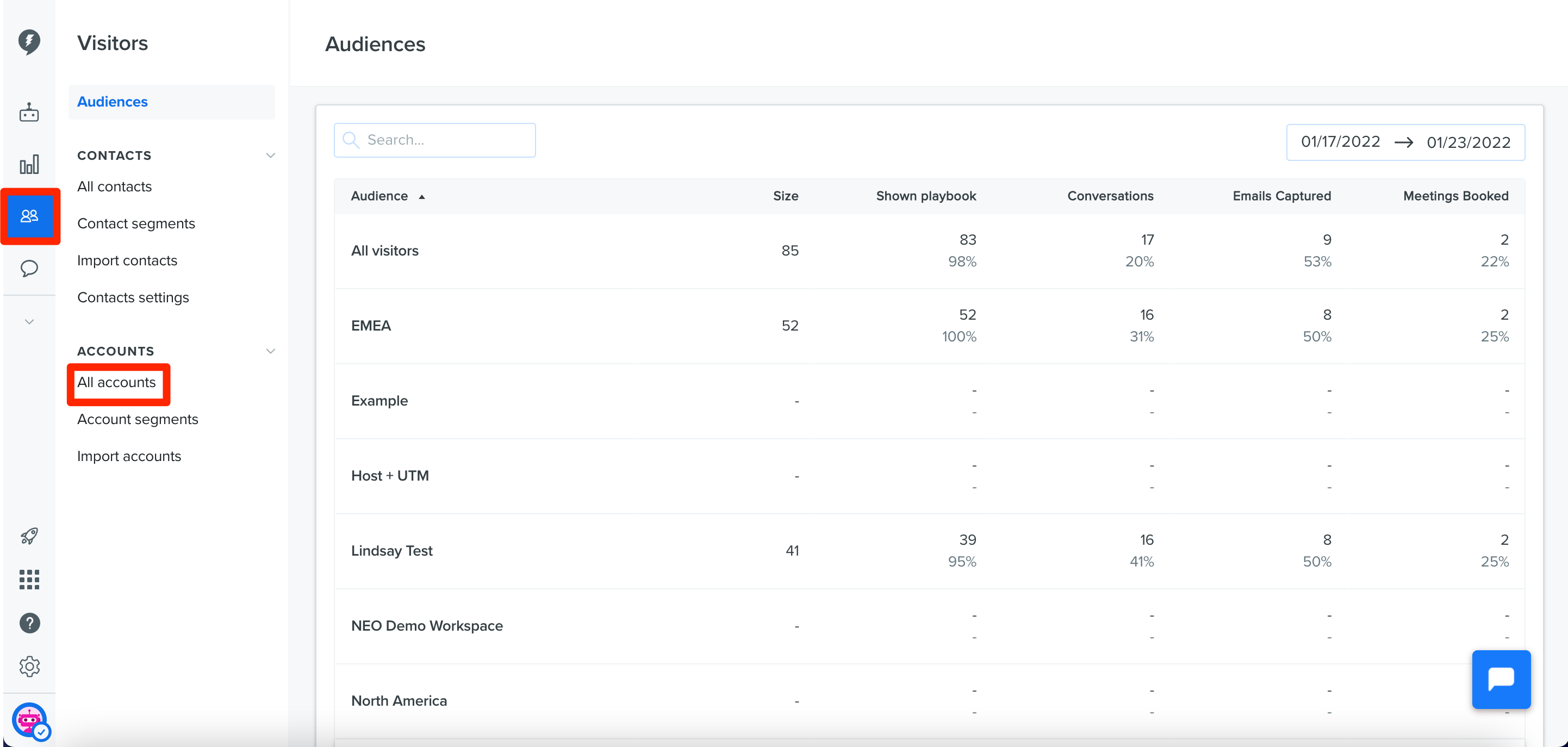
Task: Open the Help question mark icon
Action: coord(29,623)
